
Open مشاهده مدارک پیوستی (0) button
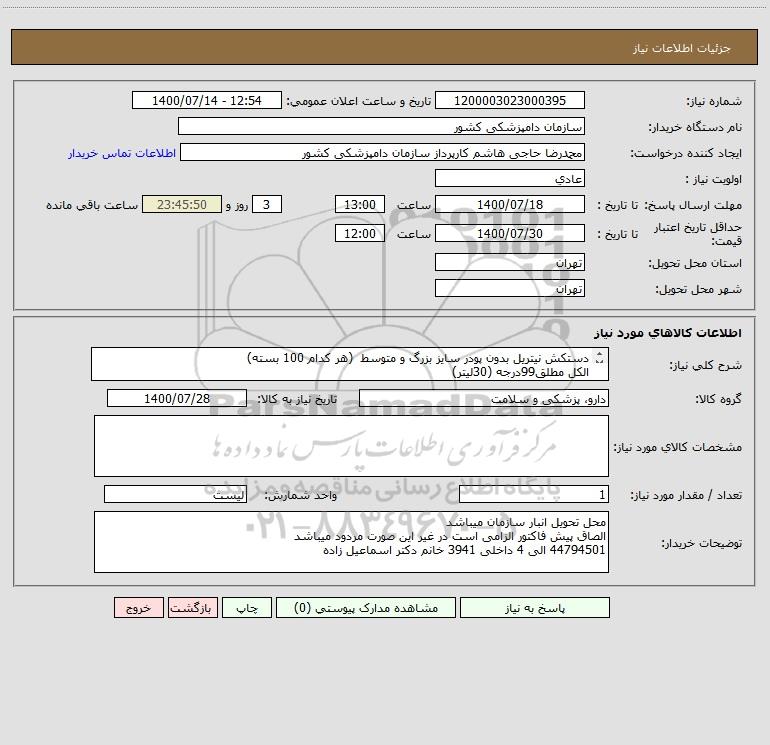(366, 608)
